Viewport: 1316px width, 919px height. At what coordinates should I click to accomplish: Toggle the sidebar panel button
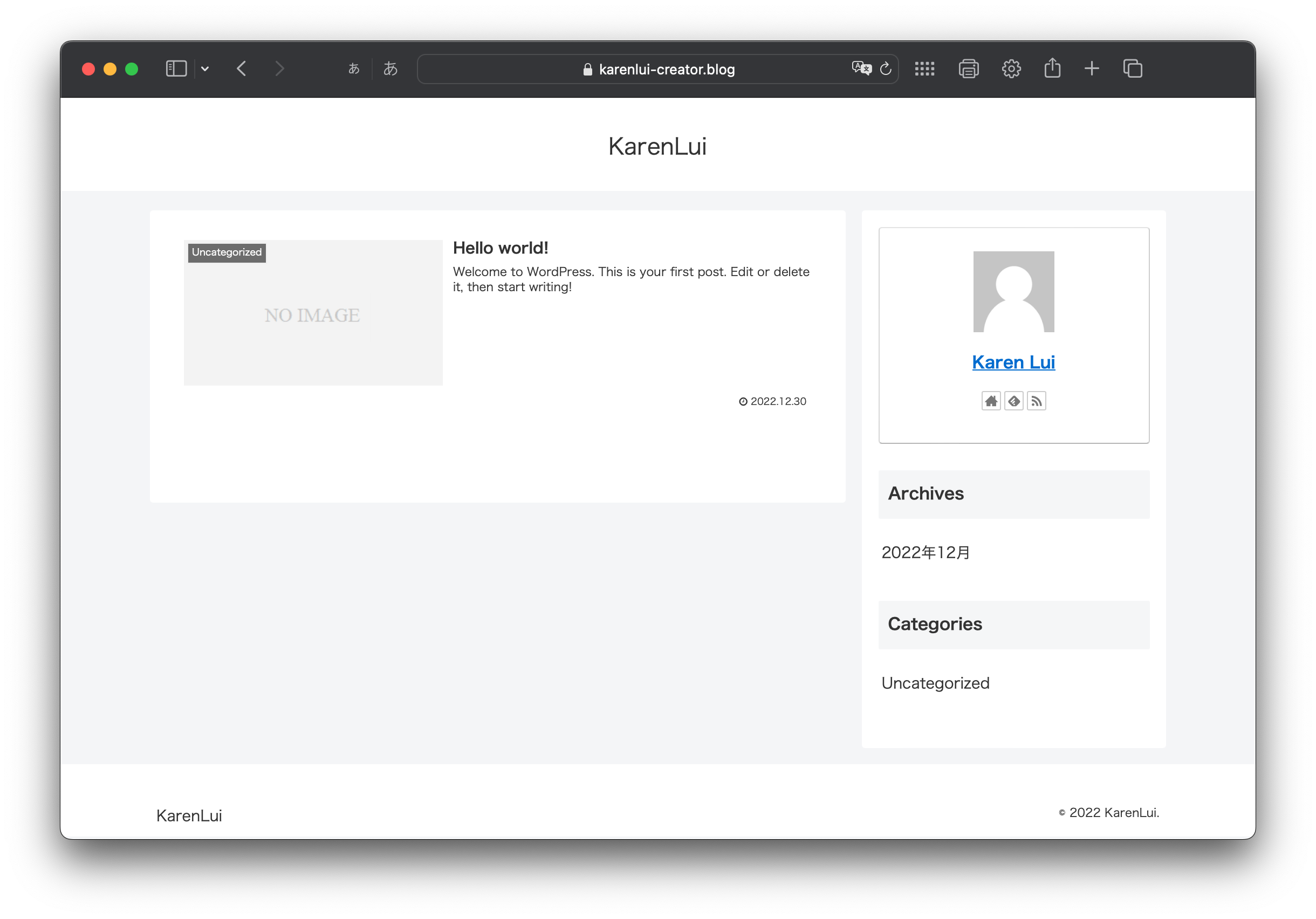click(x=176, y=69)
